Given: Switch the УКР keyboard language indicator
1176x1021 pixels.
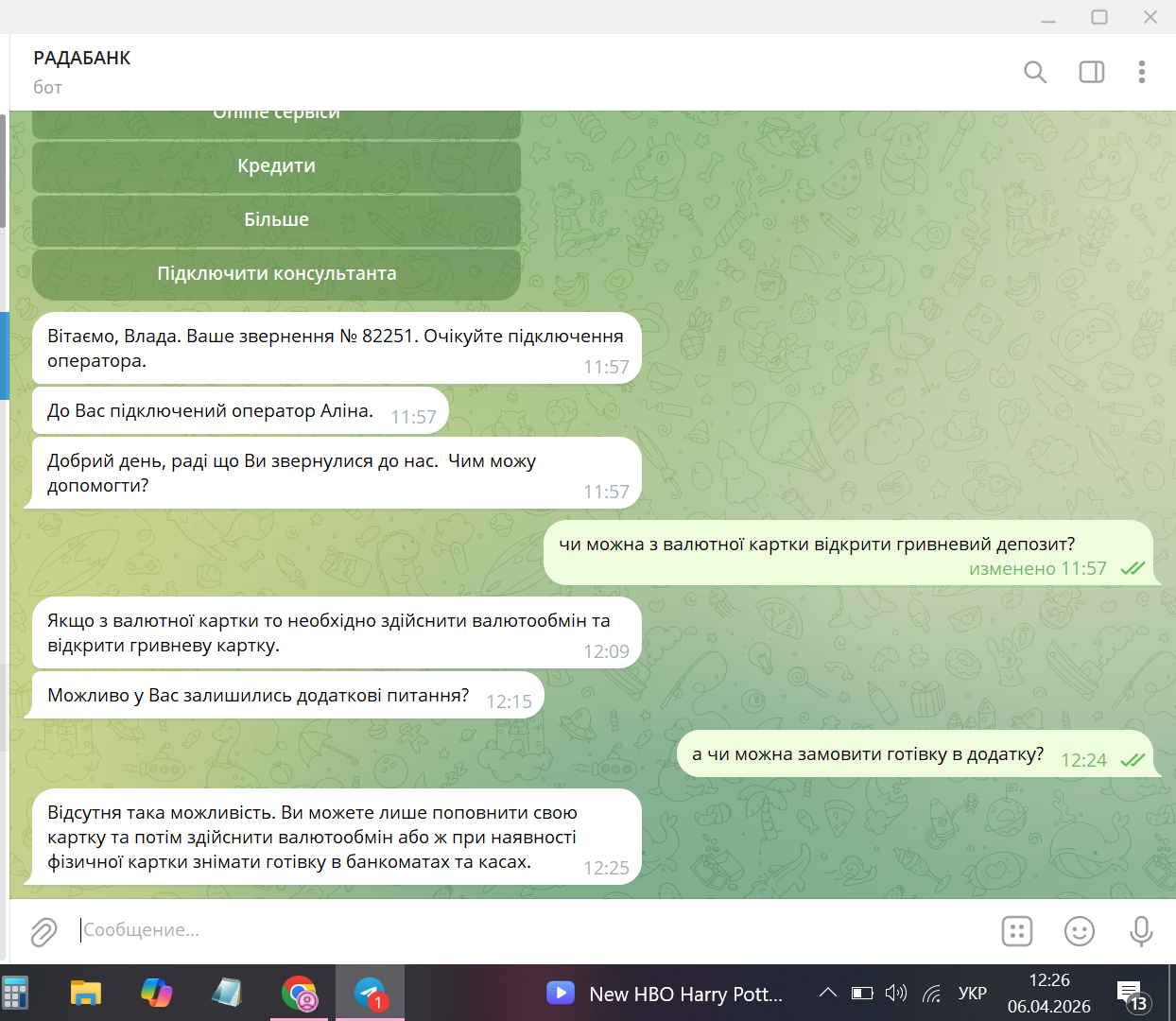Looking at the screenshot, I should tap(973, 994).
